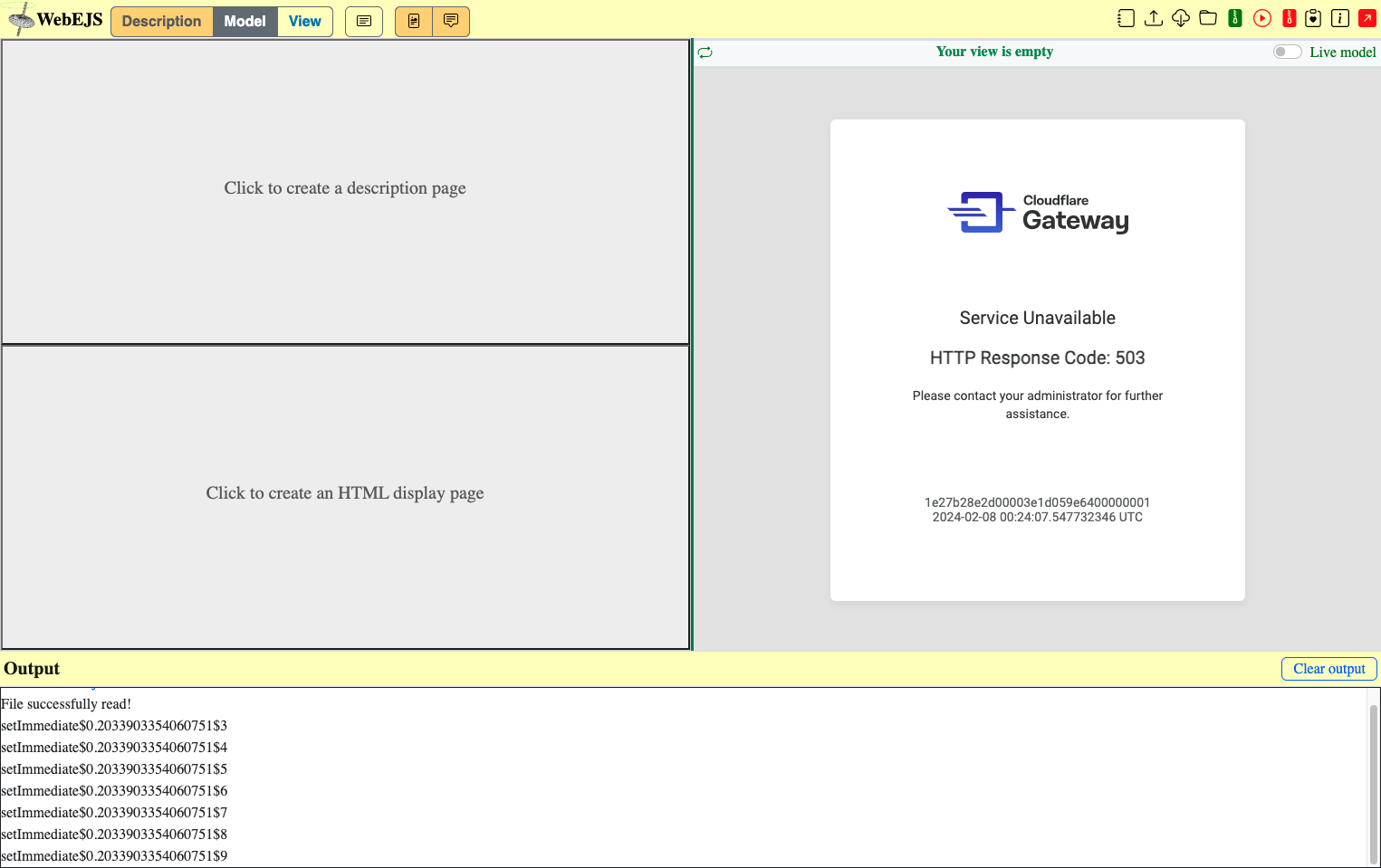Click the green zip file icon

pos(1234,18)
